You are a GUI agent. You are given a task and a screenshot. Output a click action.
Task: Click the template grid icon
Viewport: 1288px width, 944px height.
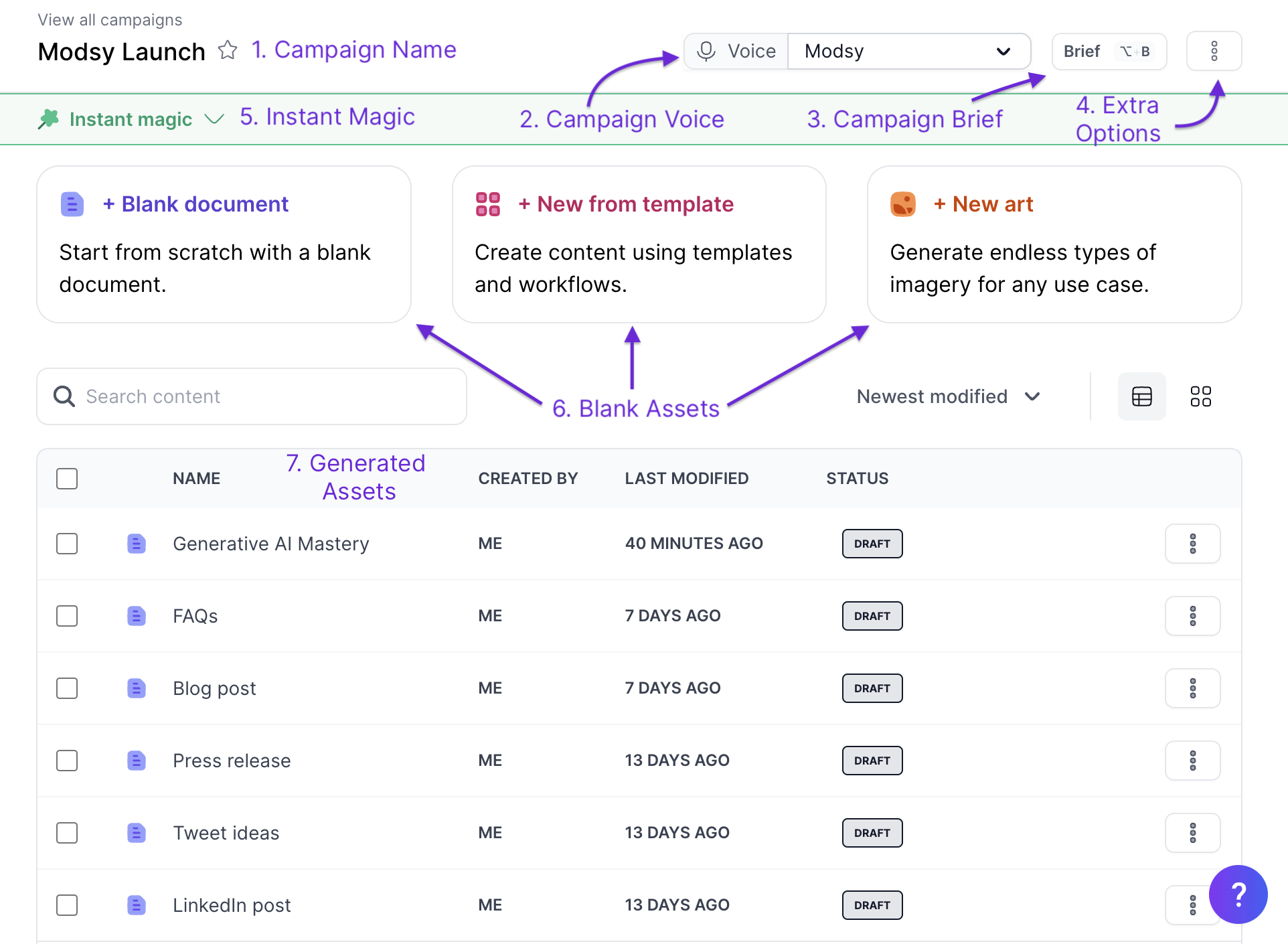coord(488,204)
